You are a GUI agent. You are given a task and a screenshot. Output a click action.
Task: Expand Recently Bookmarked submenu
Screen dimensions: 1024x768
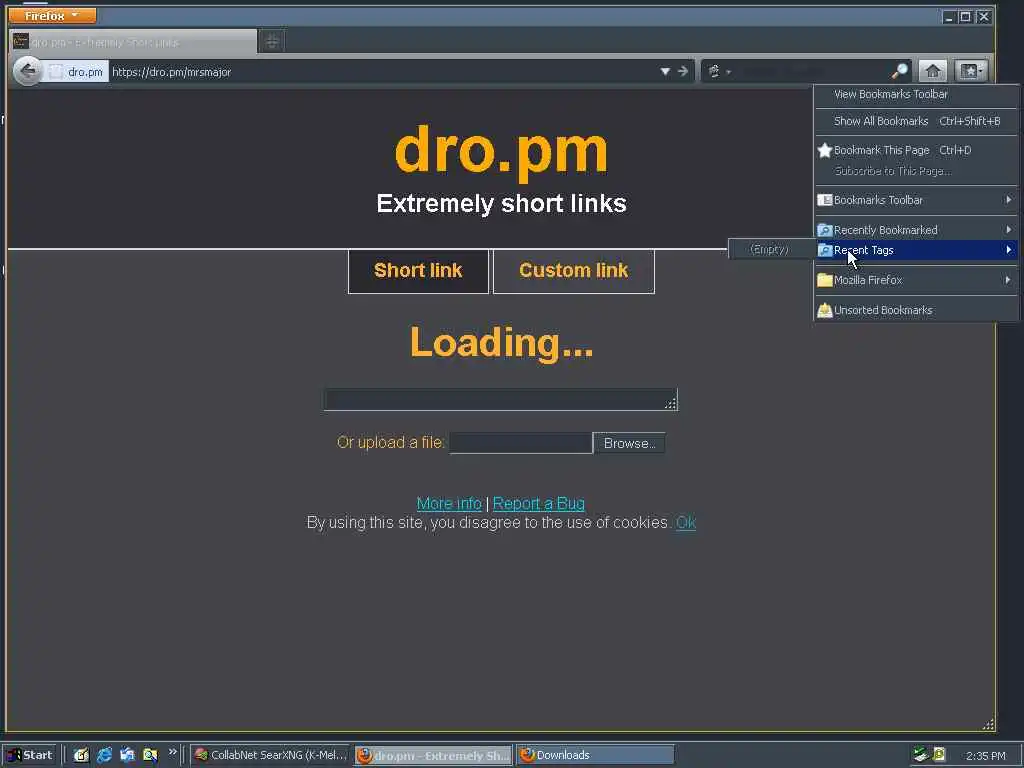[916, 230]
